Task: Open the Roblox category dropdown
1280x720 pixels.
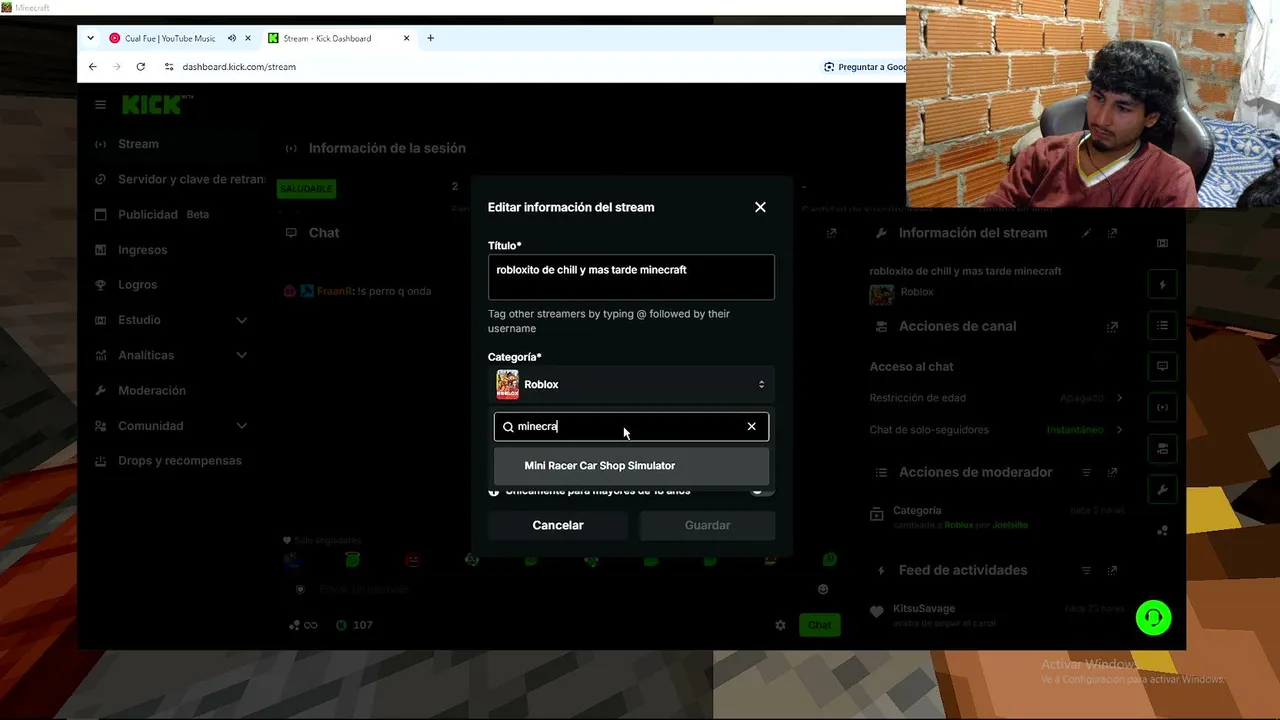Action: pos(631,385)
